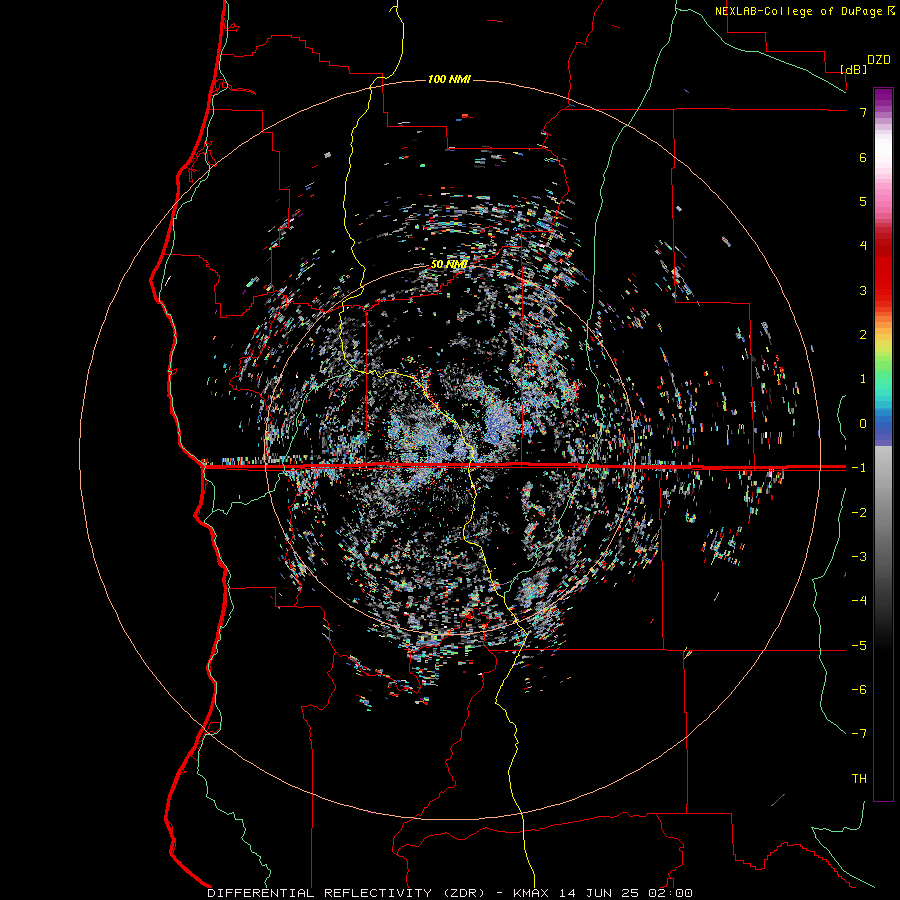
Task: Click the -2 dB mark on the color scale
Action: [859, 513]
